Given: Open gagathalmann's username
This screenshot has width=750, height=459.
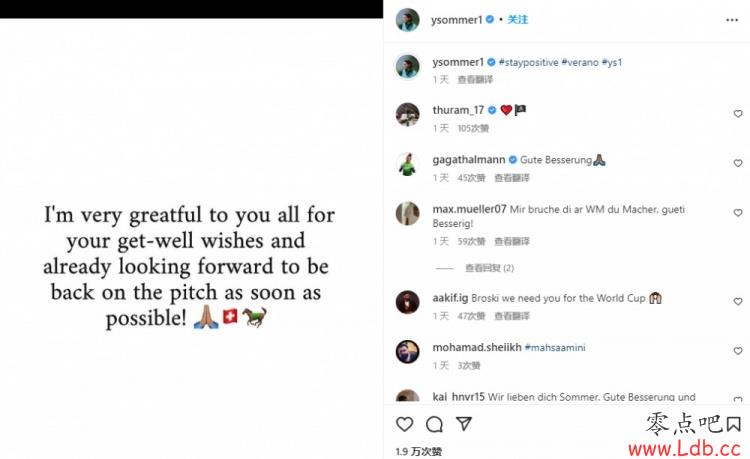Looking at the screenshot, I should 469,160.
